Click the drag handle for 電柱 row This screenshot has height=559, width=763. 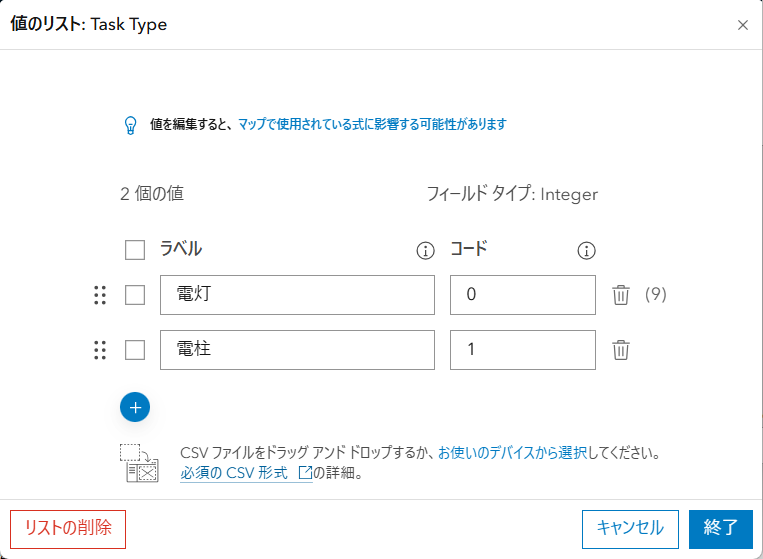pyautogui.click(x=99, y=350)
